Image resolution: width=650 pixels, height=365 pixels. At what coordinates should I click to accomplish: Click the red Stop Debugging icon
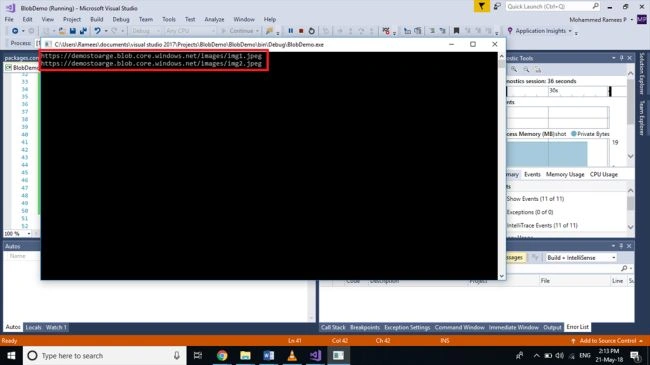[301, 31]
